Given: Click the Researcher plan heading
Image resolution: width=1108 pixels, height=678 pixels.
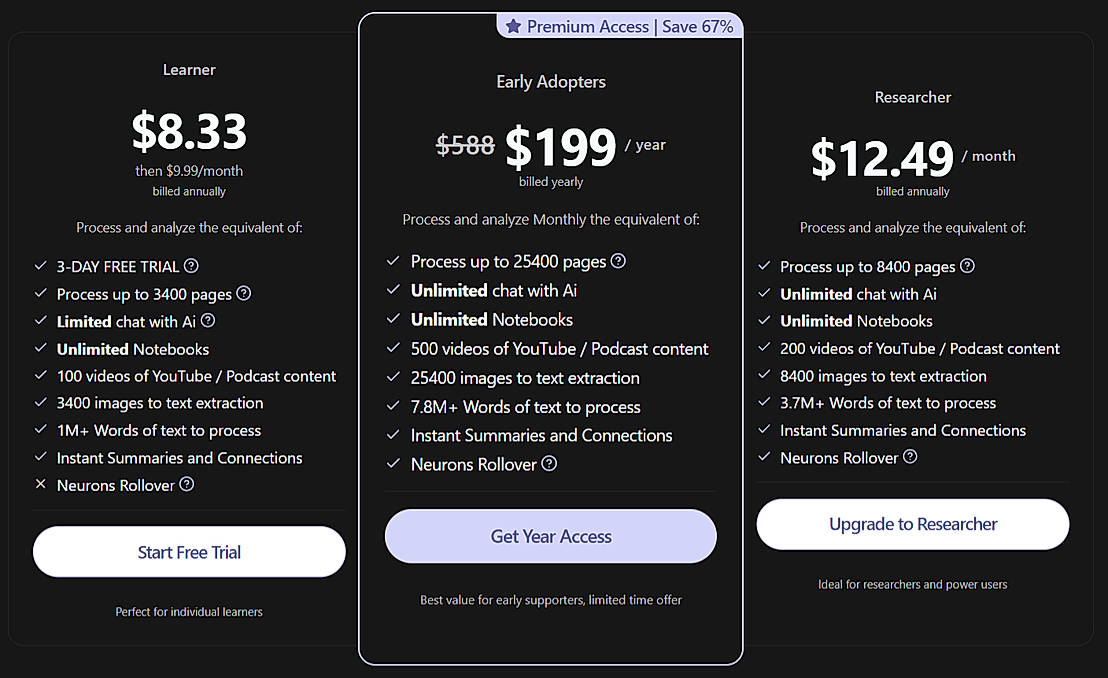Looking at the screenshot, I should 912,97.
